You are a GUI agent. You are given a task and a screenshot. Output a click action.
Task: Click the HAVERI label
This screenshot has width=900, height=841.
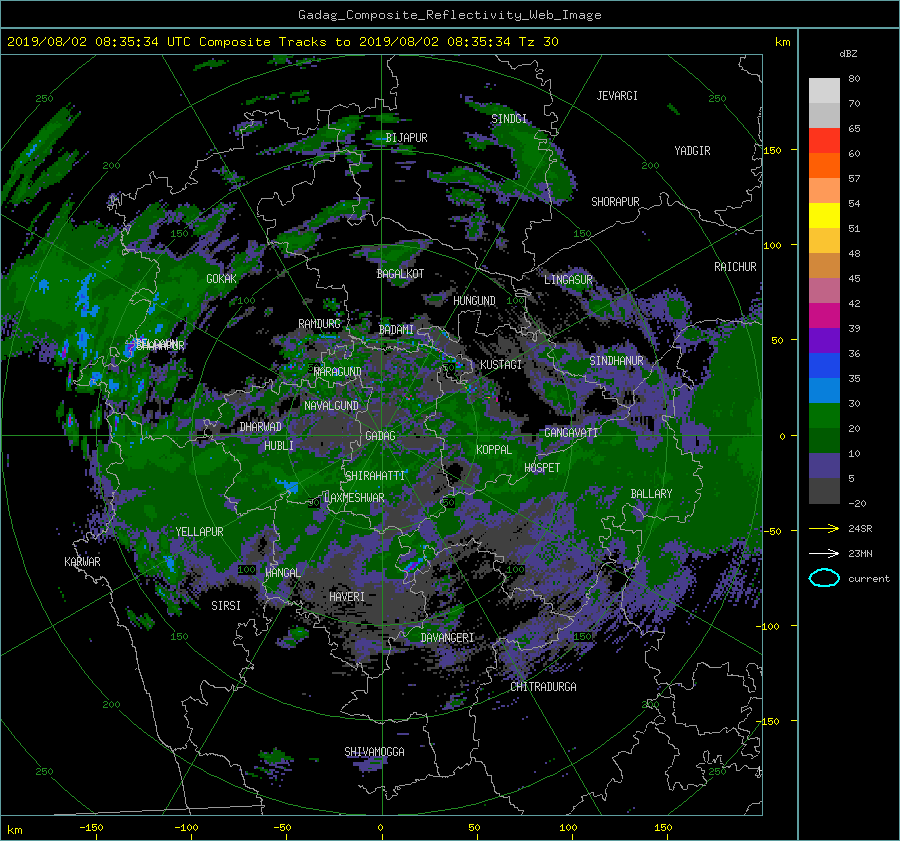(x=347, y=597)
